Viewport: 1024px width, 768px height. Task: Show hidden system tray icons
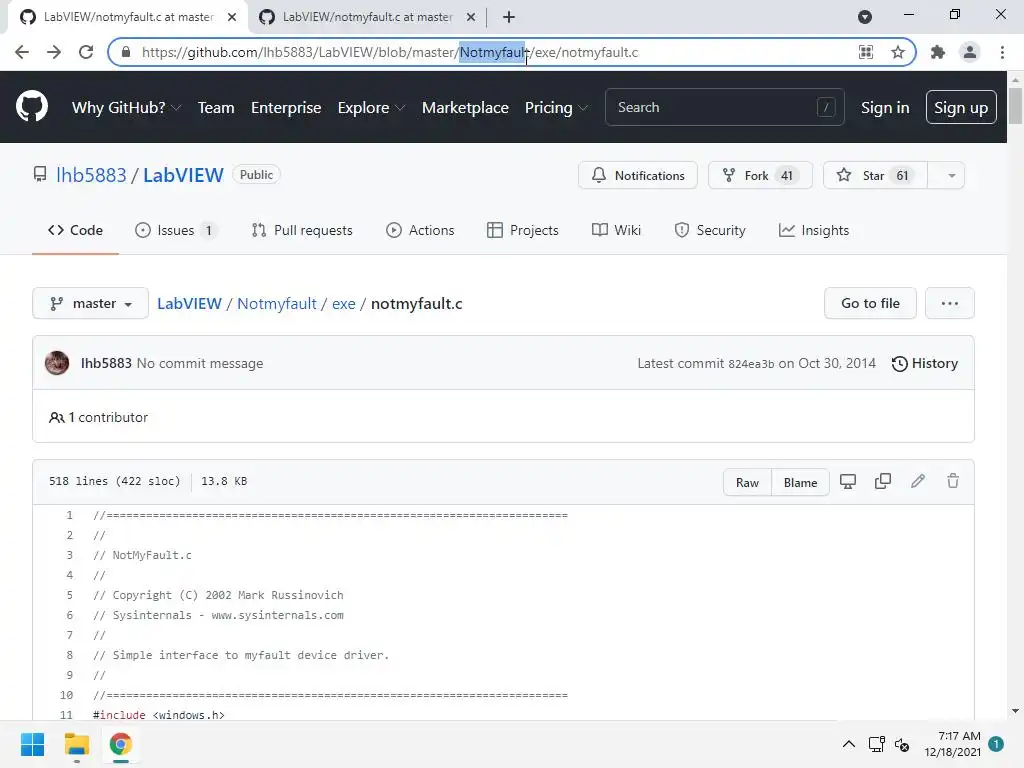pos(848,744)
